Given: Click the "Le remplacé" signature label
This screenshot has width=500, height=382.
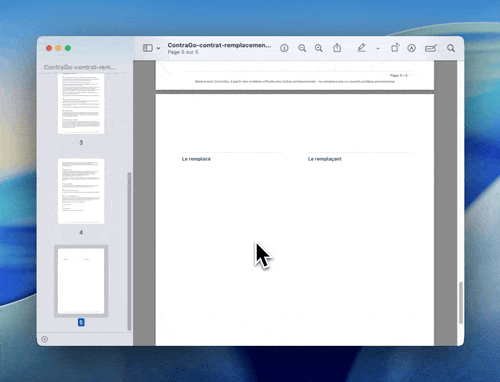Looking at the screenshot, I should point(196,159).
